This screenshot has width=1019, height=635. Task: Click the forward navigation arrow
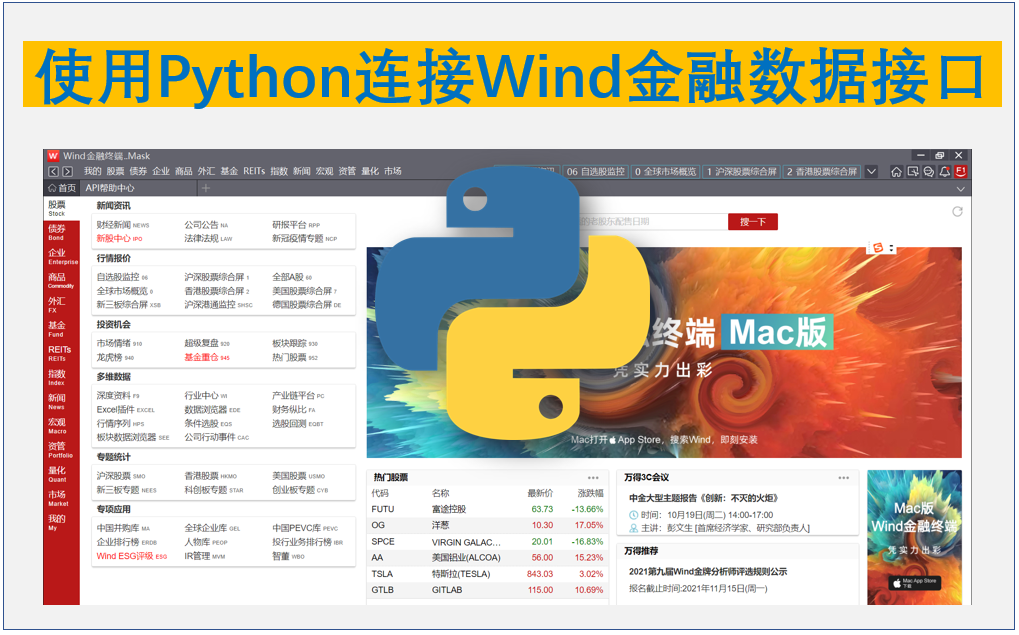click(66, 171)
